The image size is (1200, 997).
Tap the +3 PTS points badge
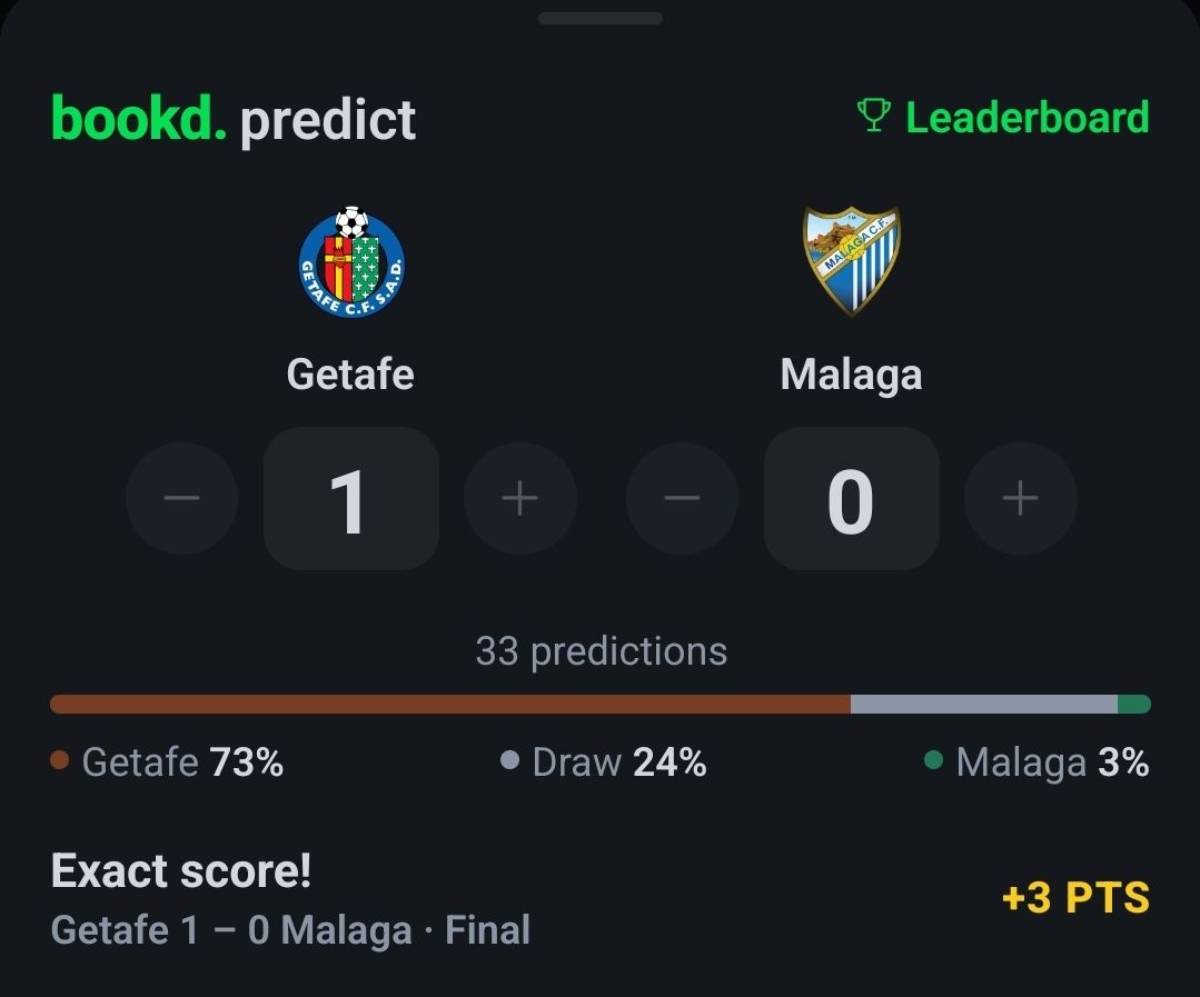[1075, 898]
